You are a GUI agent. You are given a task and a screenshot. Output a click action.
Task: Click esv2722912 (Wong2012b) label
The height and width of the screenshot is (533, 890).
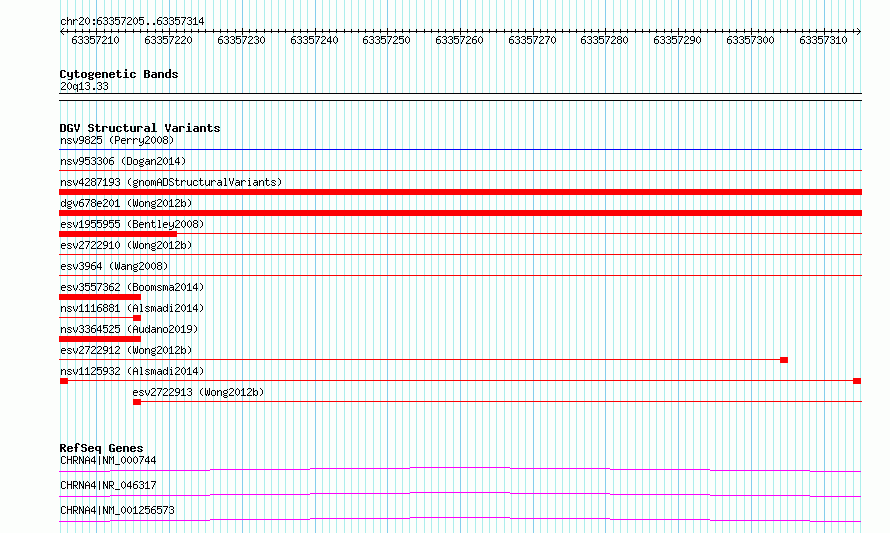tap(126, 350)
